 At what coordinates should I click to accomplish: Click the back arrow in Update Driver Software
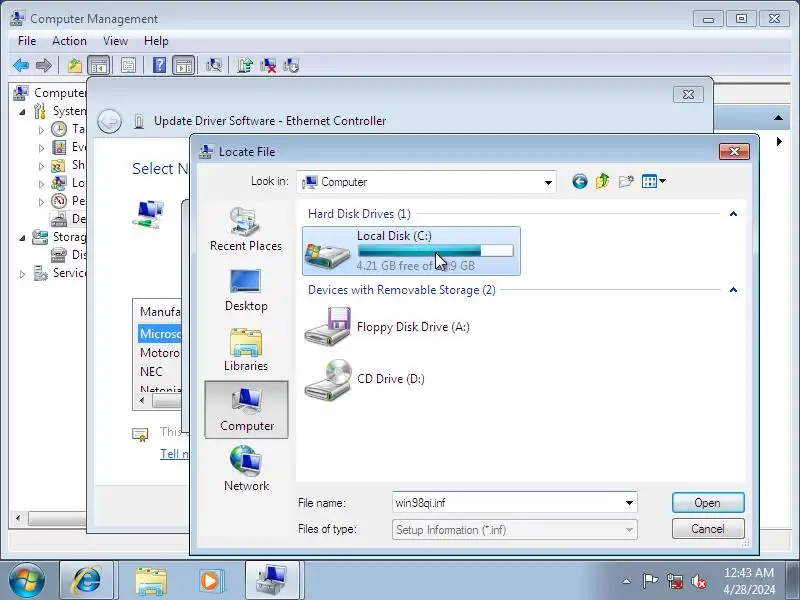point(109,121)
